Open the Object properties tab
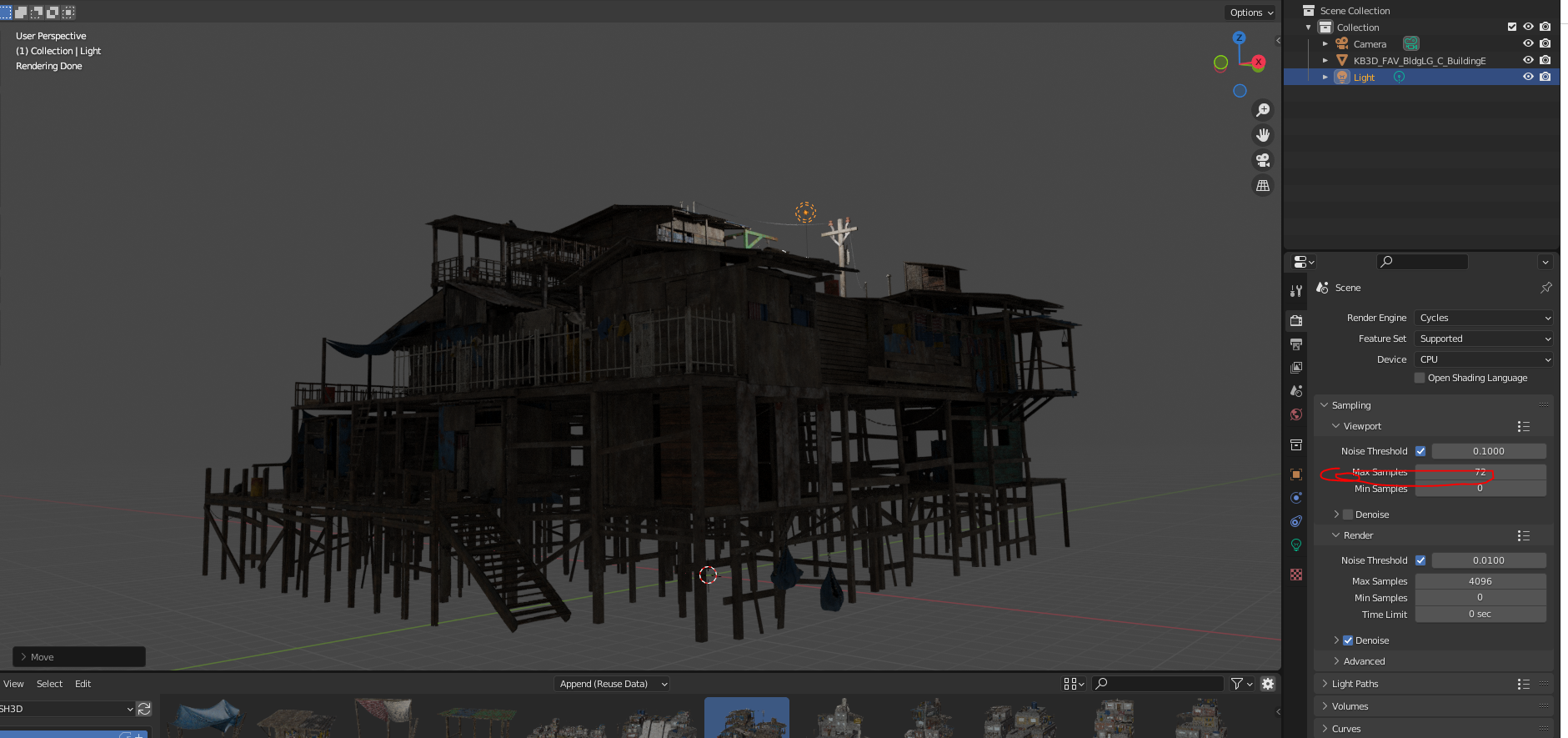This screenshot has width=1568, height=738. pyautogui.click(x=1296, y=474)
